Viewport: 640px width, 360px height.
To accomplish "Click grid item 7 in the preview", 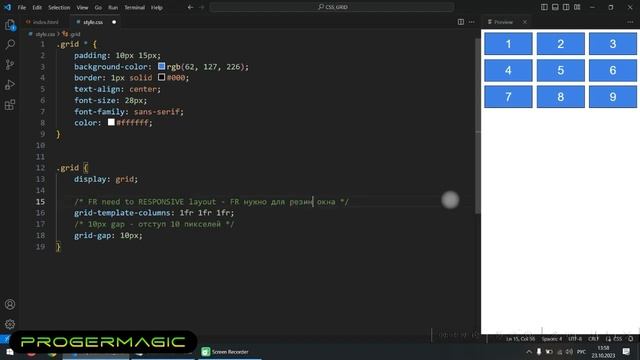I will [508, 97].
